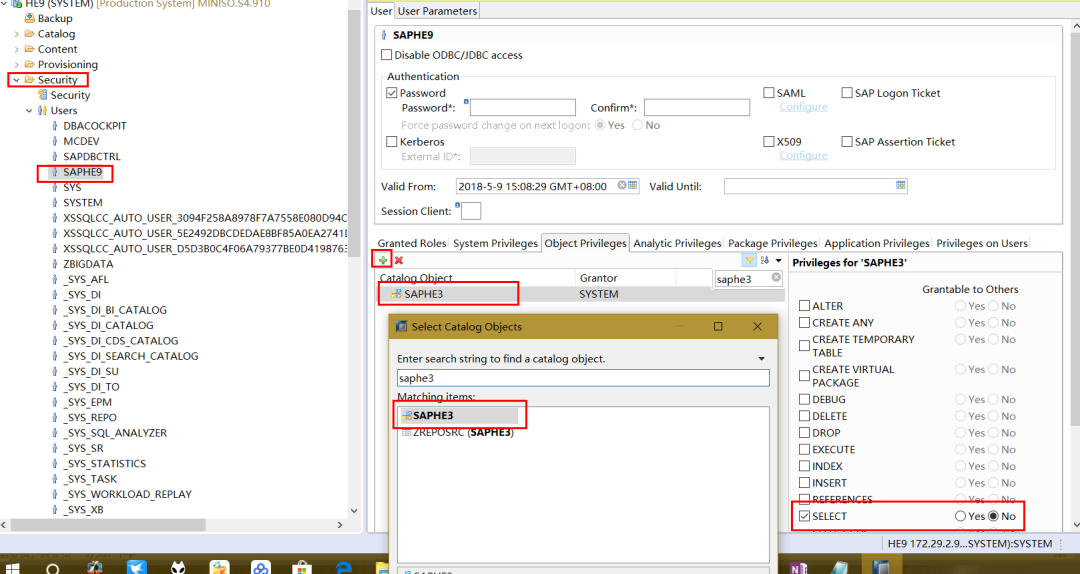Click the tree scroll-right arrow
This screenshot has height=574, width=1080.
[x=340, y=525]
